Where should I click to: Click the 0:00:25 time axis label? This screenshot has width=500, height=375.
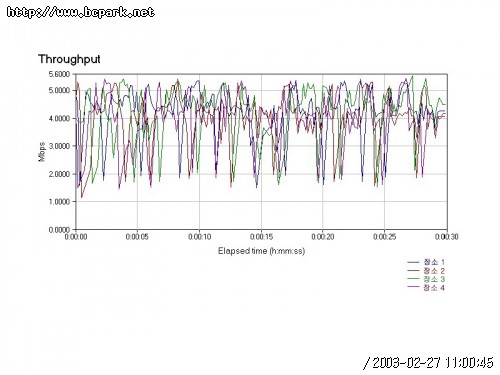tap(385, 237)
